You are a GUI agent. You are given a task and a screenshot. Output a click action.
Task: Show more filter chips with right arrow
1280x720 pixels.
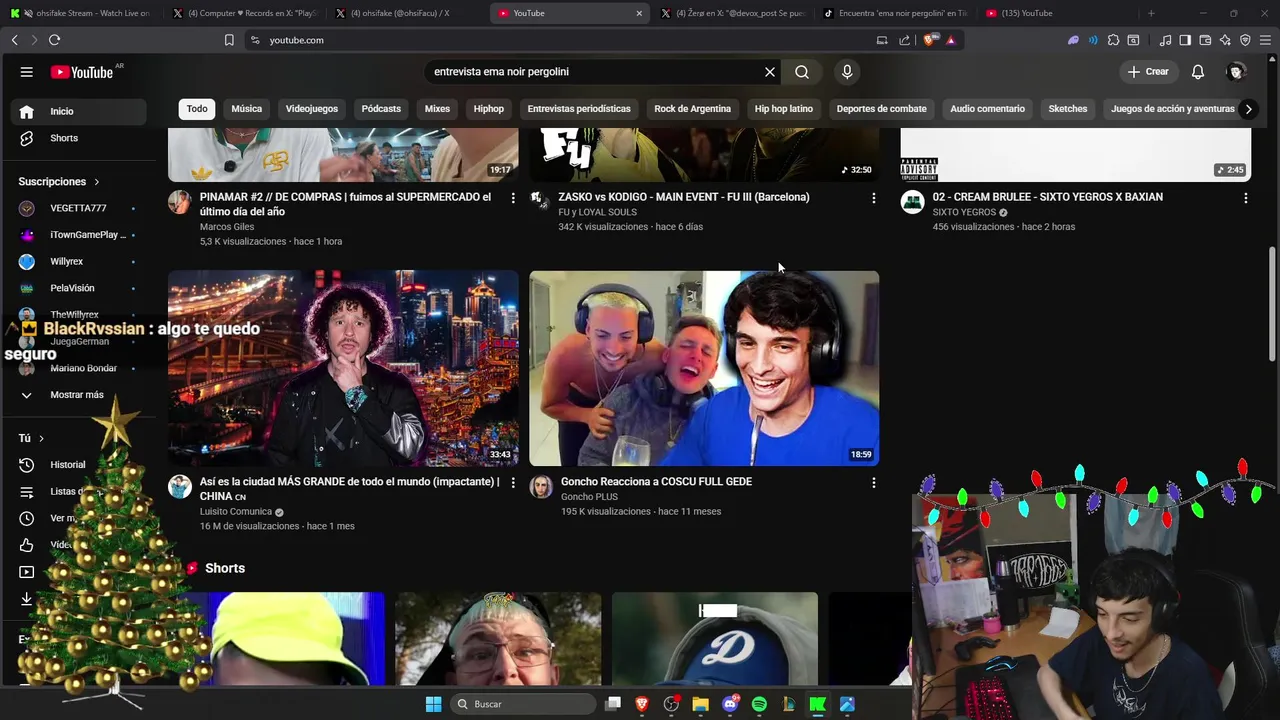tap(1247, 109)
